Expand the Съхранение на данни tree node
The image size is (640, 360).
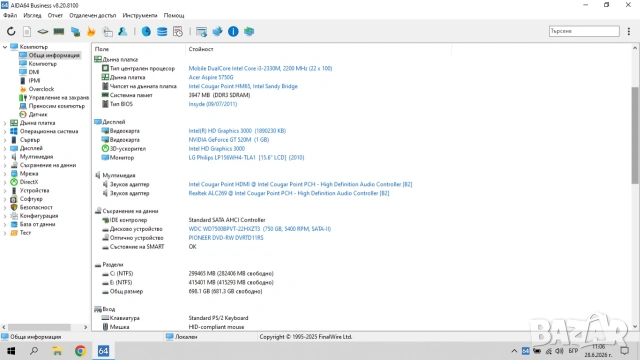(5, 165)
